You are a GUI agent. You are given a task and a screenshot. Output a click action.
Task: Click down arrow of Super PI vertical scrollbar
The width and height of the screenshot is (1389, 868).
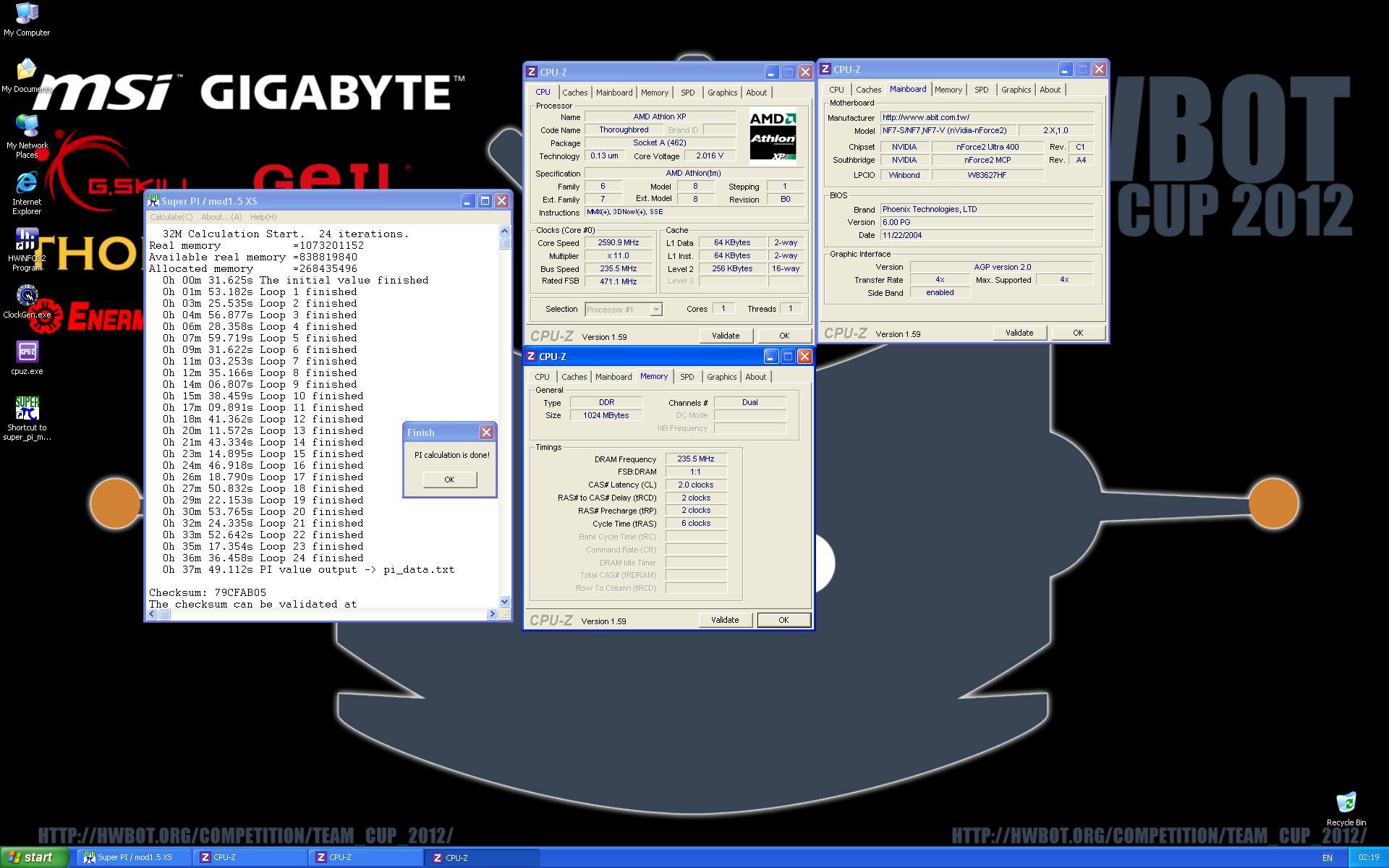[504, 601]
